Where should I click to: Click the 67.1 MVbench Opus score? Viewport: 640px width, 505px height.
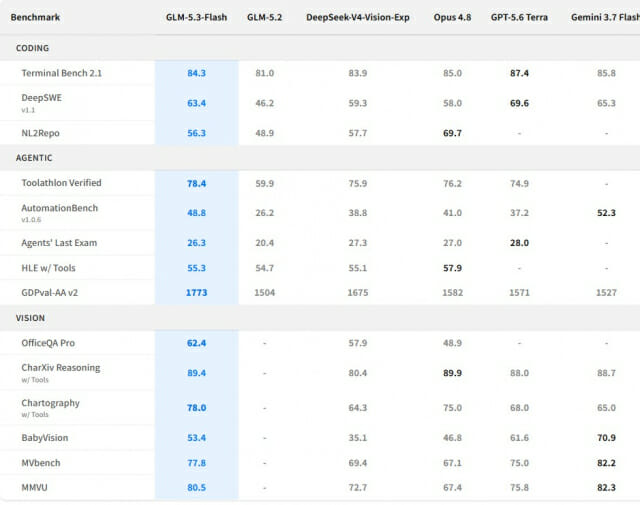[x=452, y=463]
